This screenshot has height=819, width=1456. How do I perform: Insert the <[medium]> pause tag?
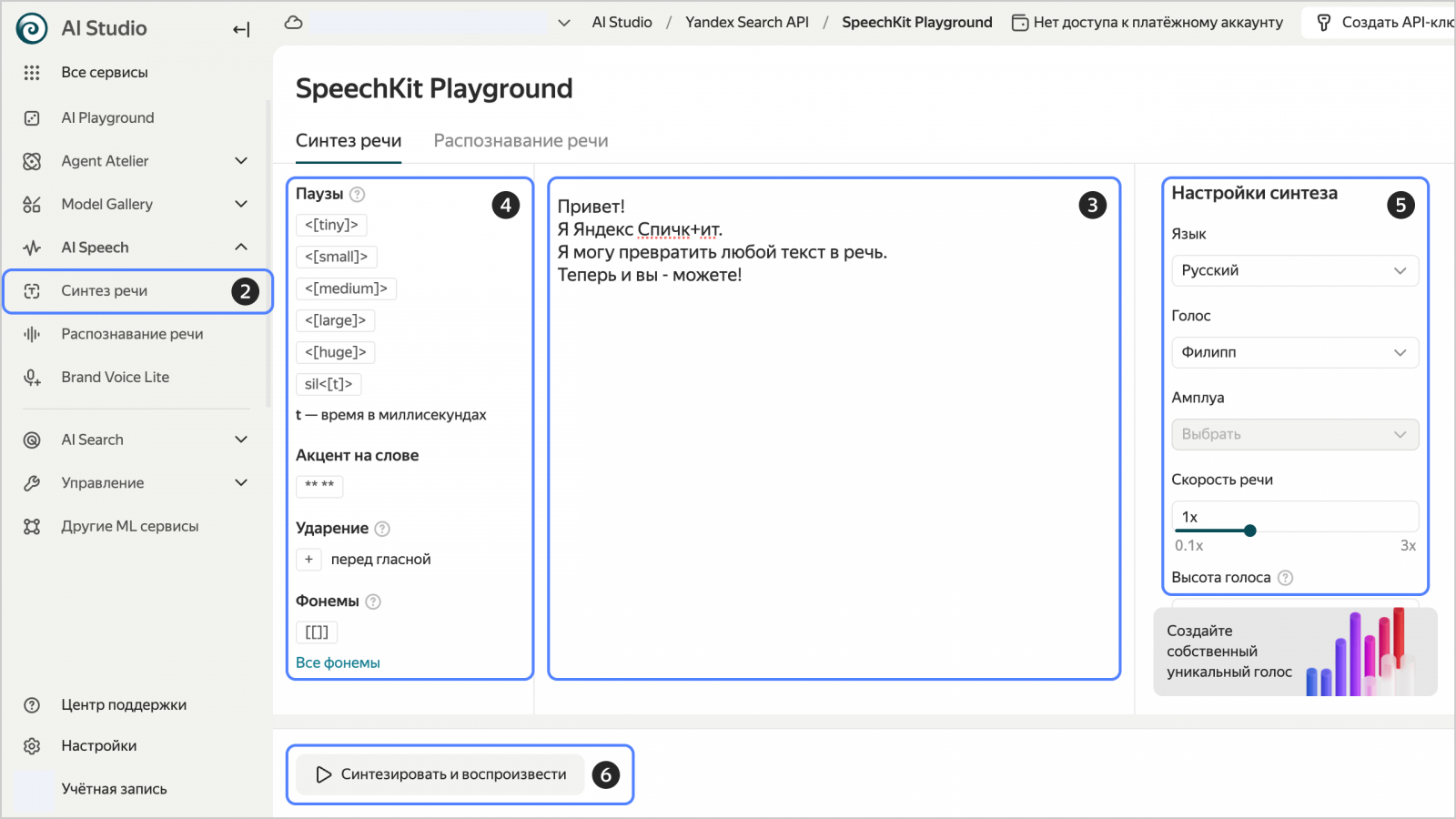point(346,288)
